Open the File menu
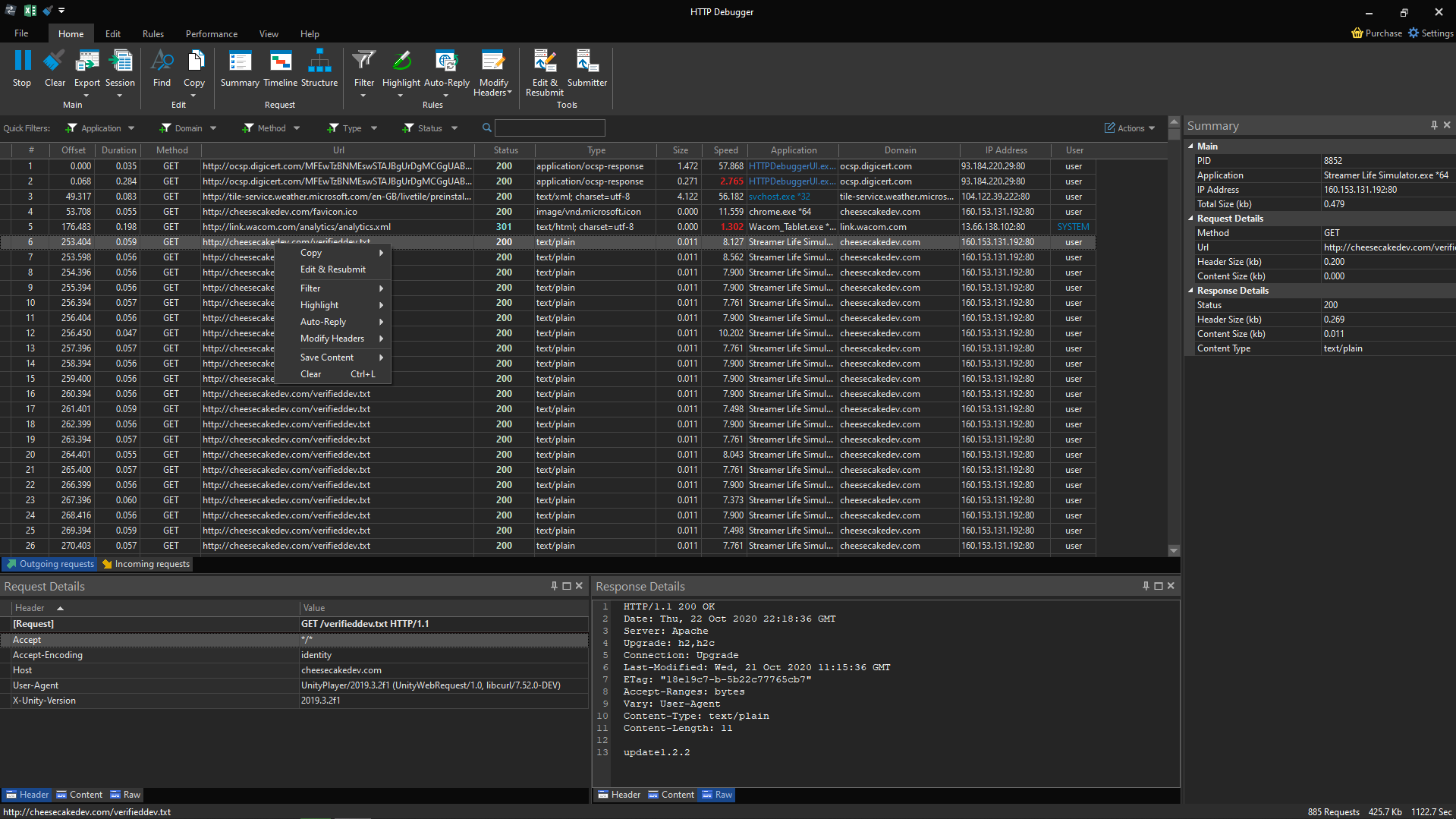 21,33
